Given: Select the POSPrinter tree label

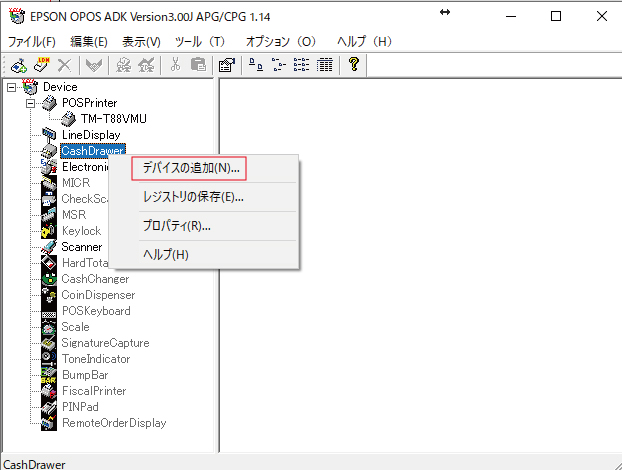Looking at the screenshot, I should click(x=90, y=103).
